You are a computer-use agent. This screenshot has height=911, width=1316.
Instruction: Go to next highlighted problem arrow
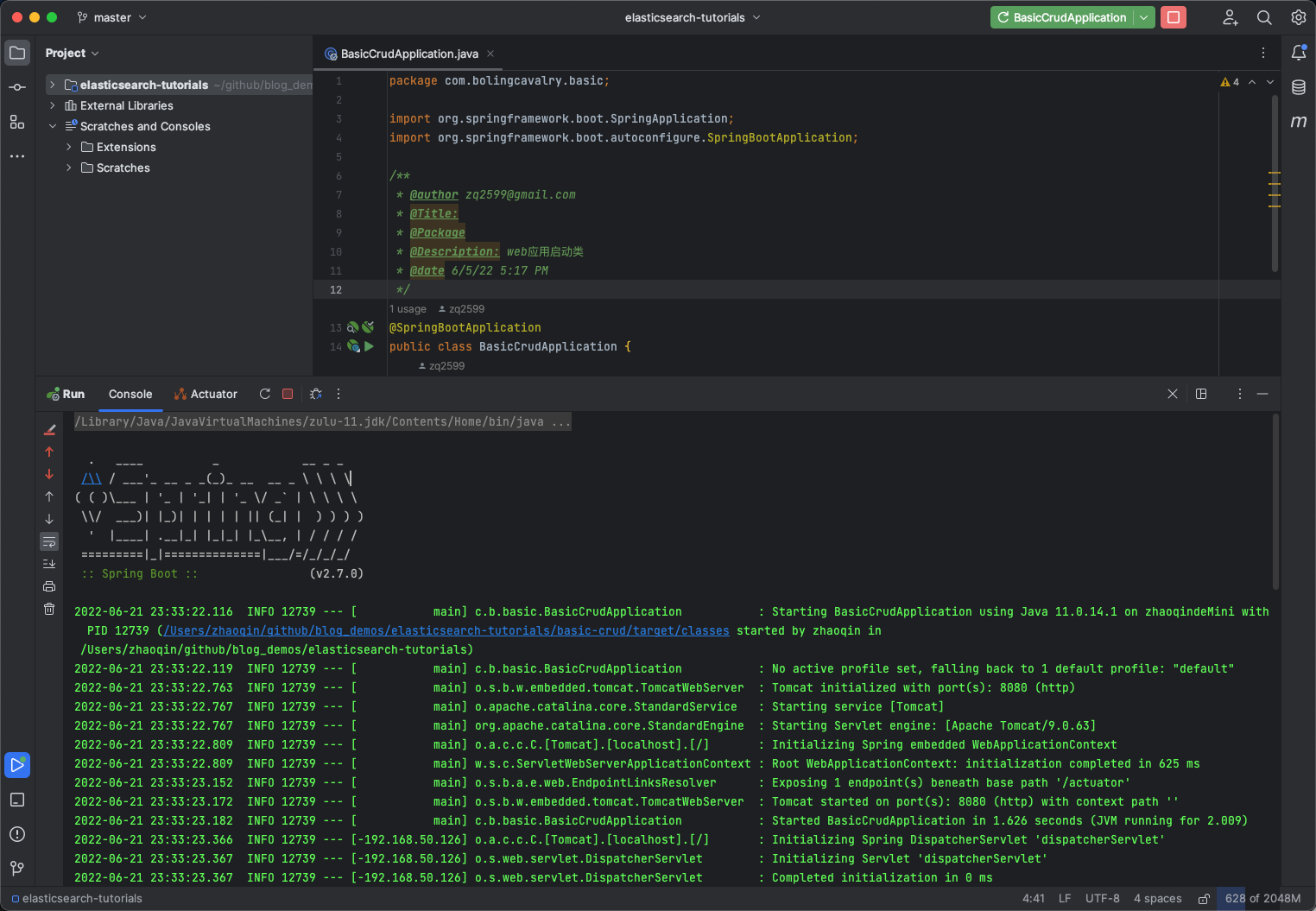point(1270,82)
